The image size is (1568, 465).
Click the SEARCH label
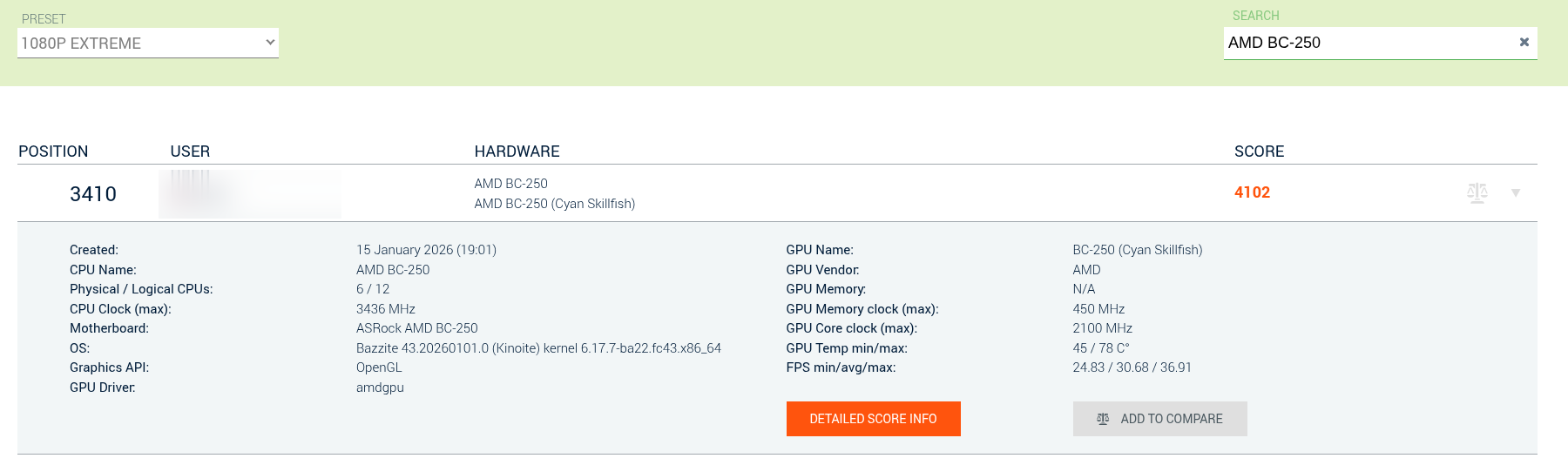click(1255, 16)
